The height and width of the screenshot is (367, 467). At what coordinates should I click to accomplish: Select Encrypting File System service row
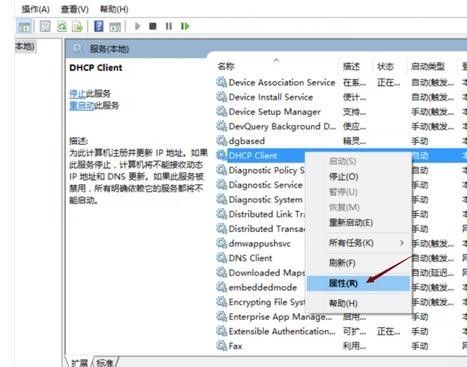pos(260,302)
